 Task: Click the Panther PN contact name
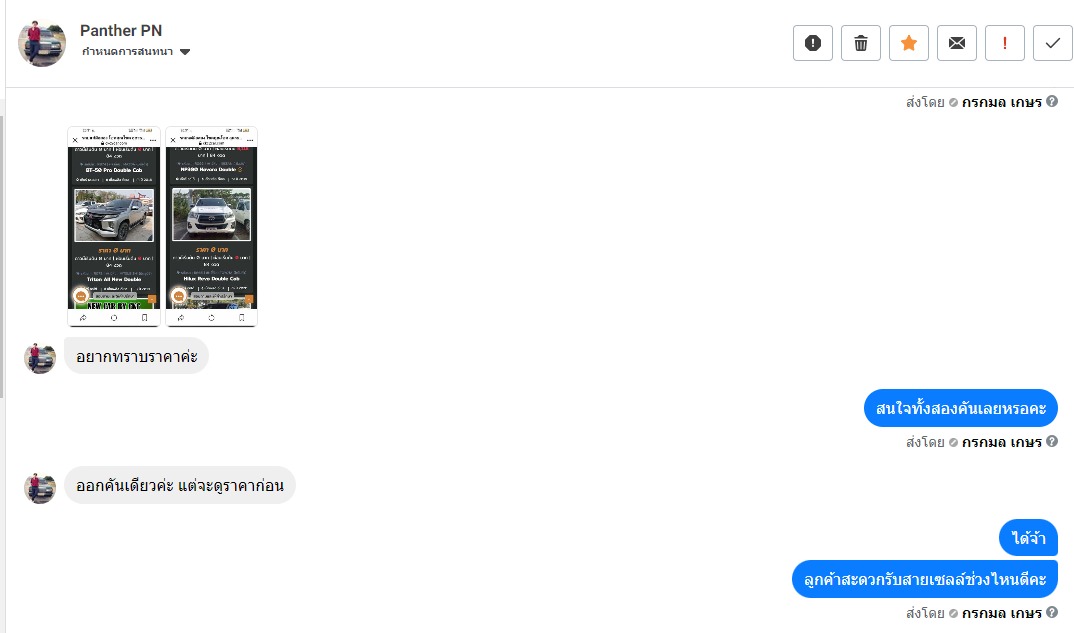(x=121, y=30)
